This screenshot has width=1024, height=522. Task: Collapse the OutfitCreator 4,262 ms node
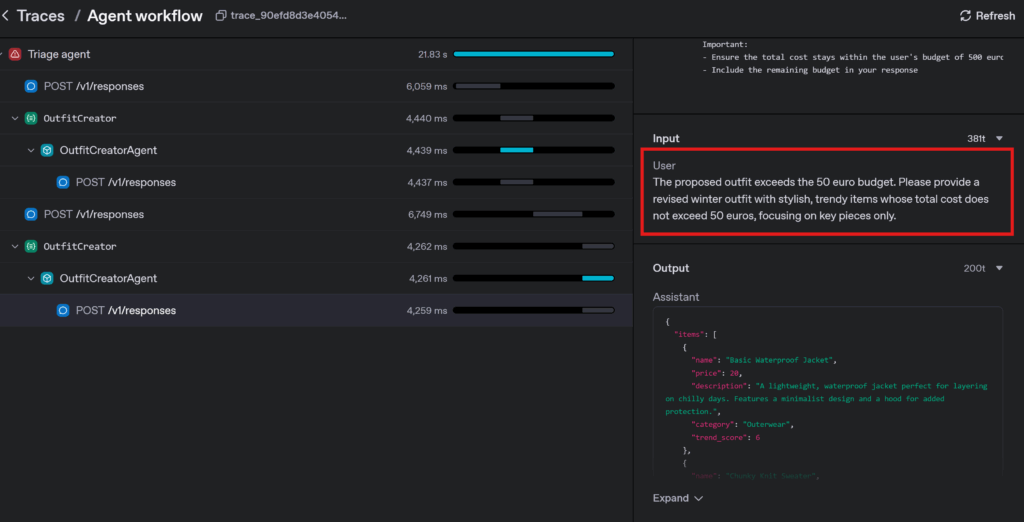pyautogui.click(x=15, y=246)
